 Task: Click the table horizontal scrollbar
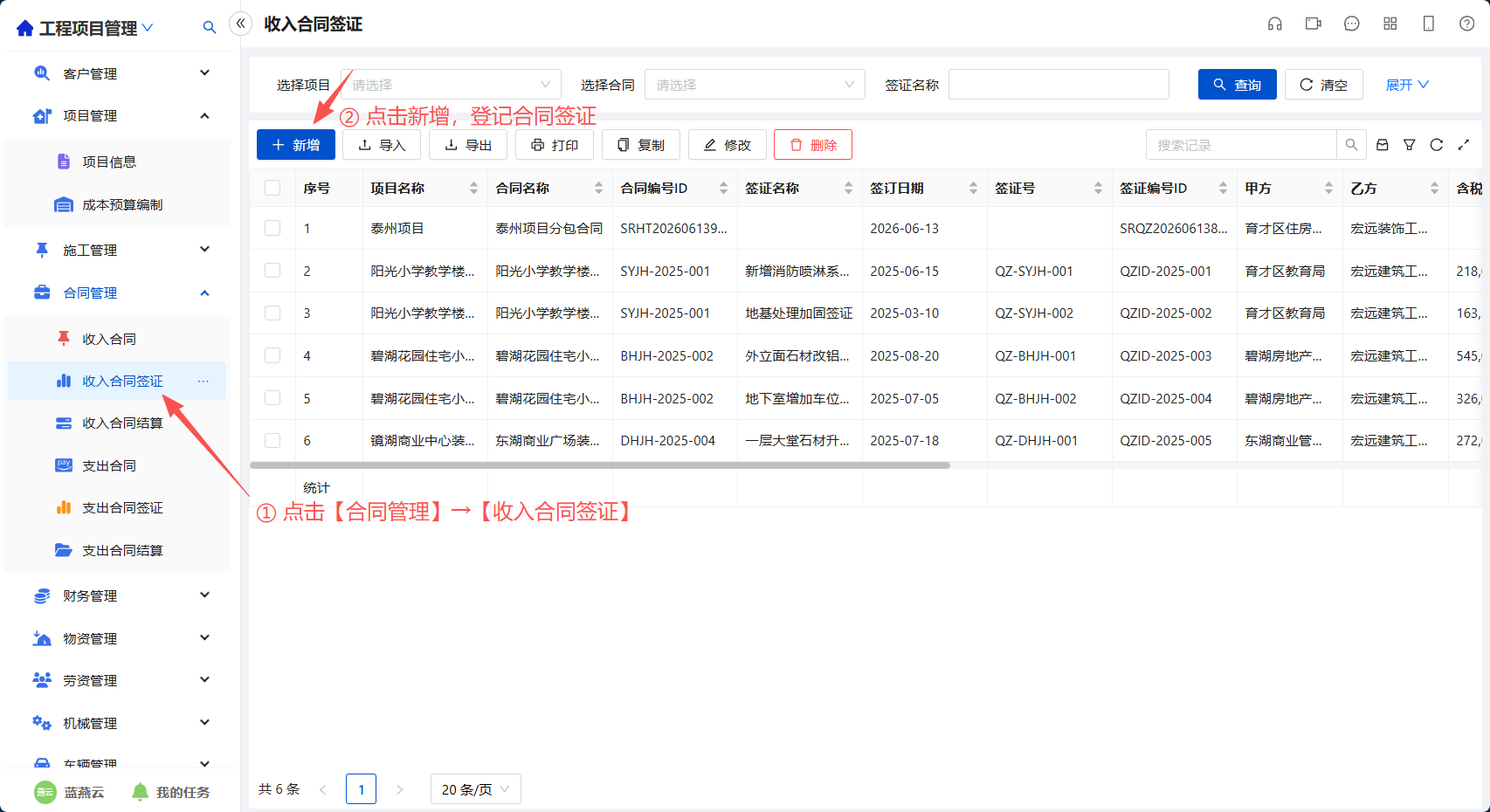click(x=600, y=465)
